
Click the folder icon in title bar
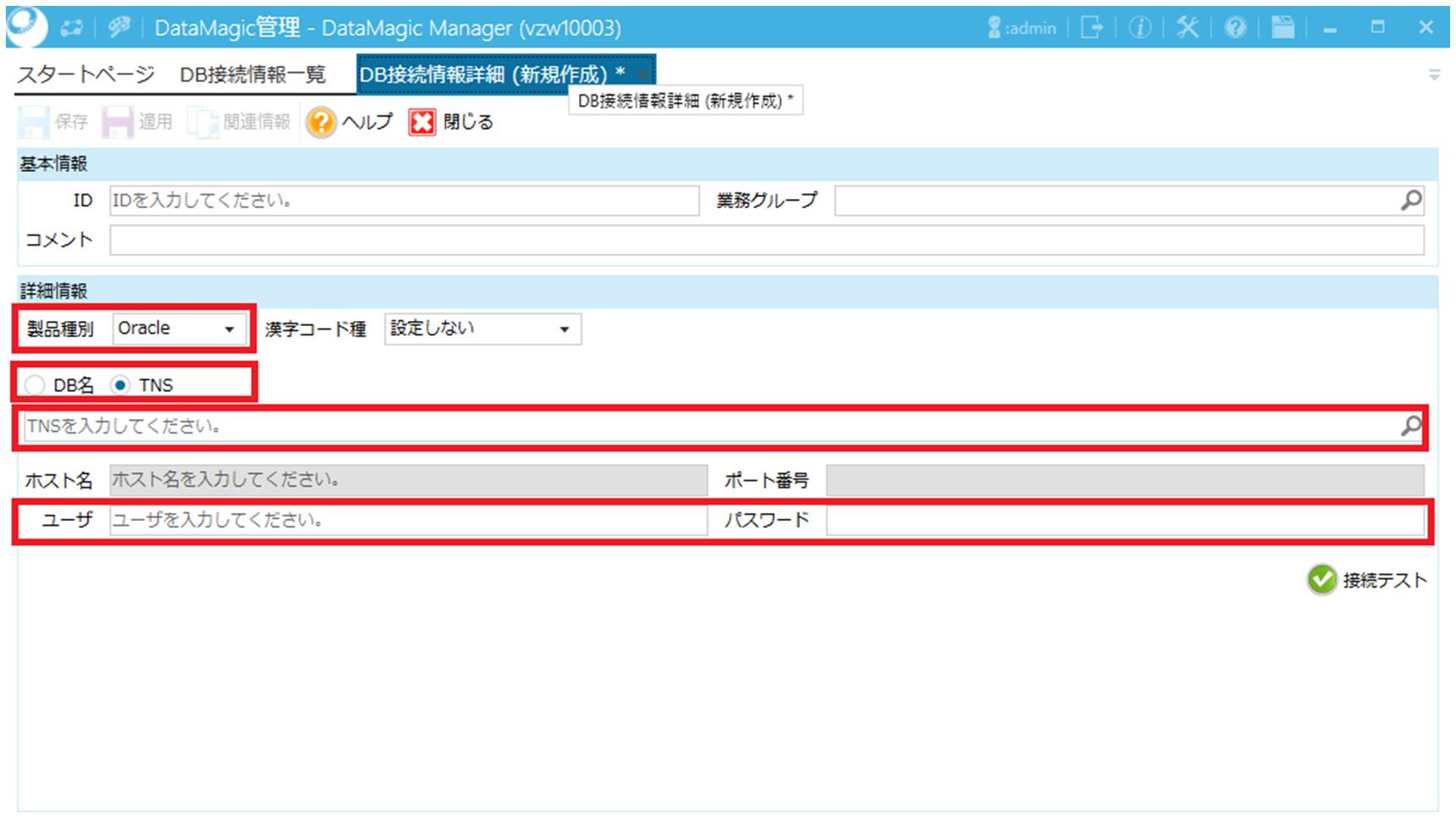click(x=1283, y=28)
